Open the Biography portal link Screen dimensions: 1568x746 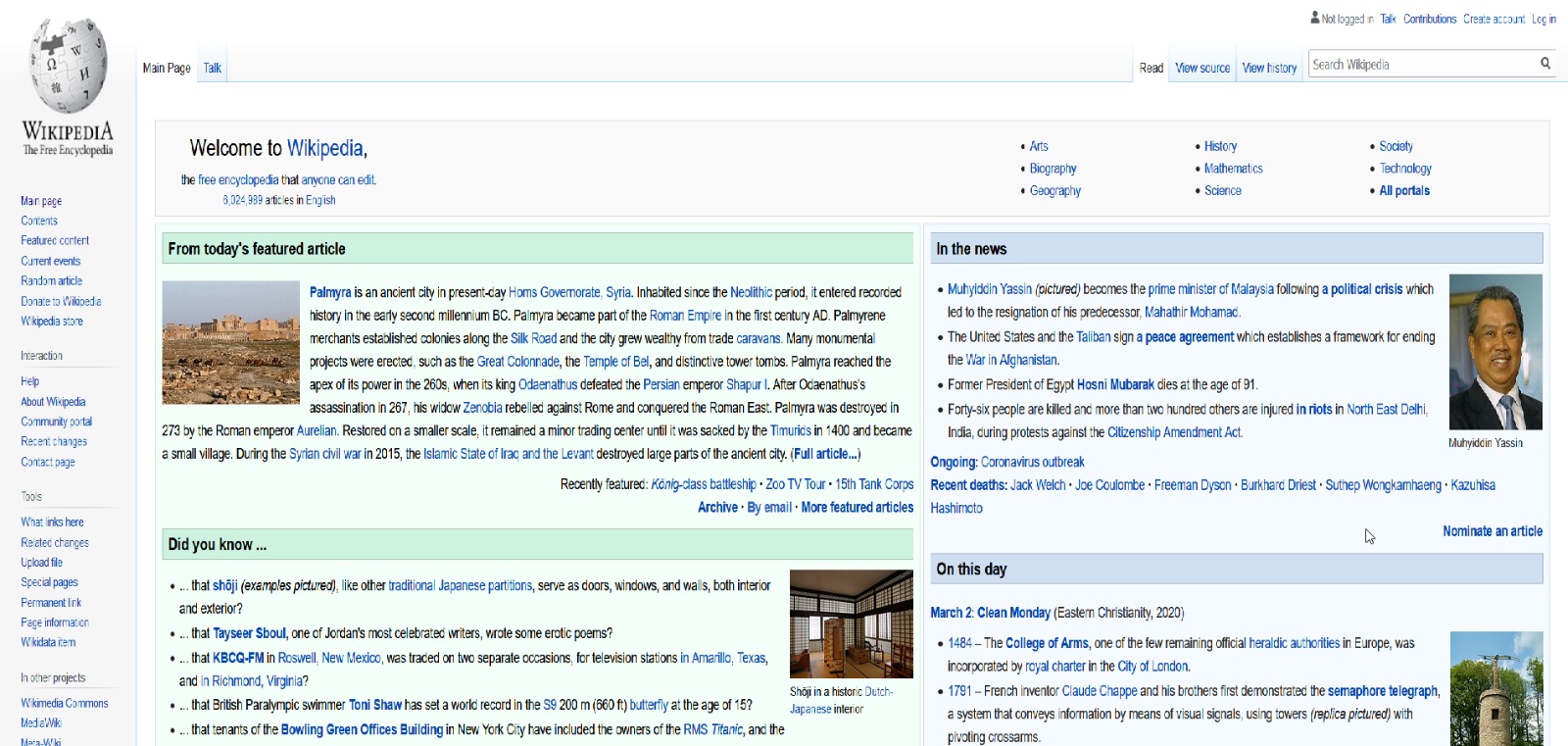[1053, 169]
